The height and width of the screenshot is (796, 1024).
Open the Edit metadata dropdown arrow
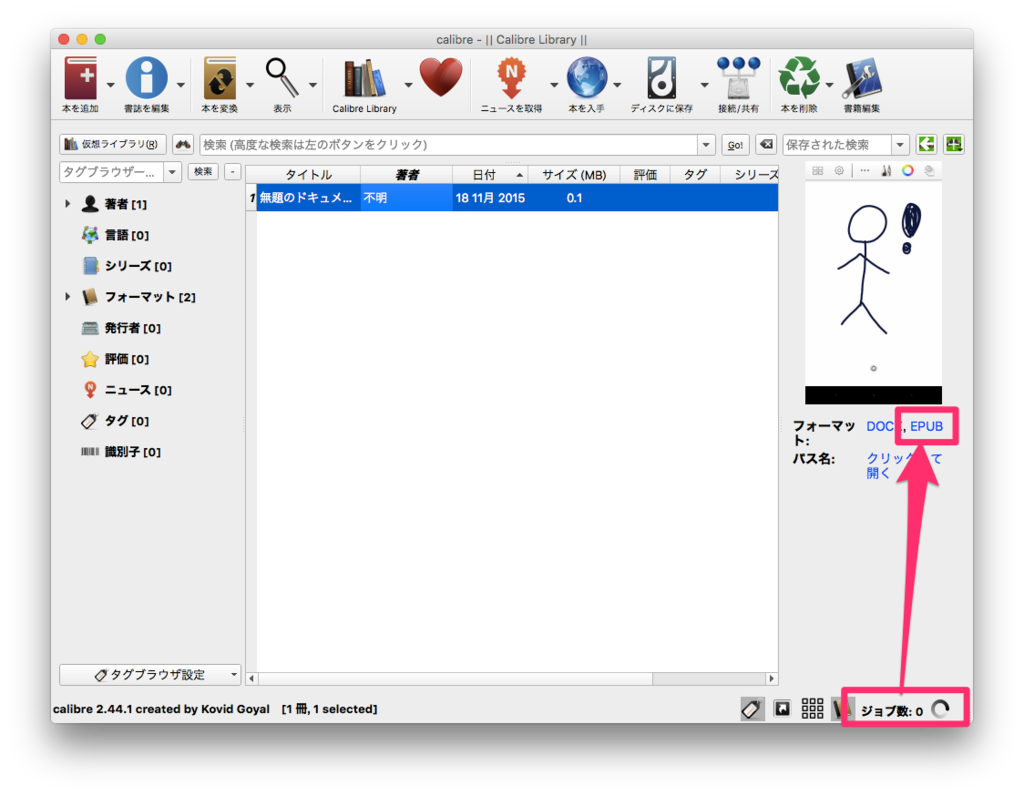[181, 85]
